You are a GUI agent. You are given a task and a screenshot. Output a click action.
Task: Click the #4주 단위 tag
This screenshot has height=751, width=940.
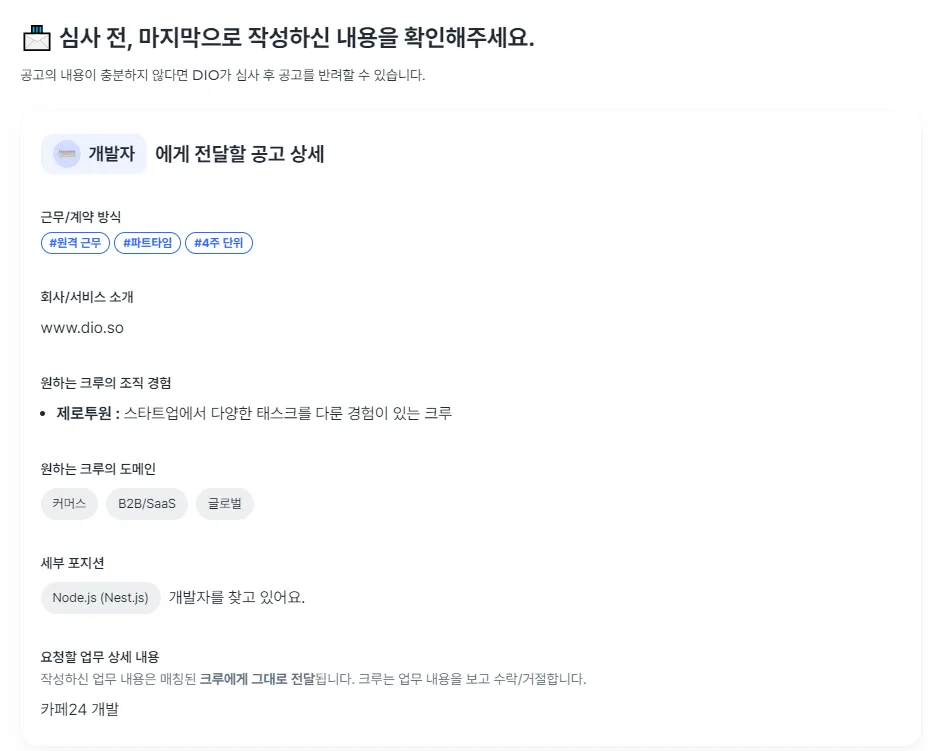[x=219, y=243]
